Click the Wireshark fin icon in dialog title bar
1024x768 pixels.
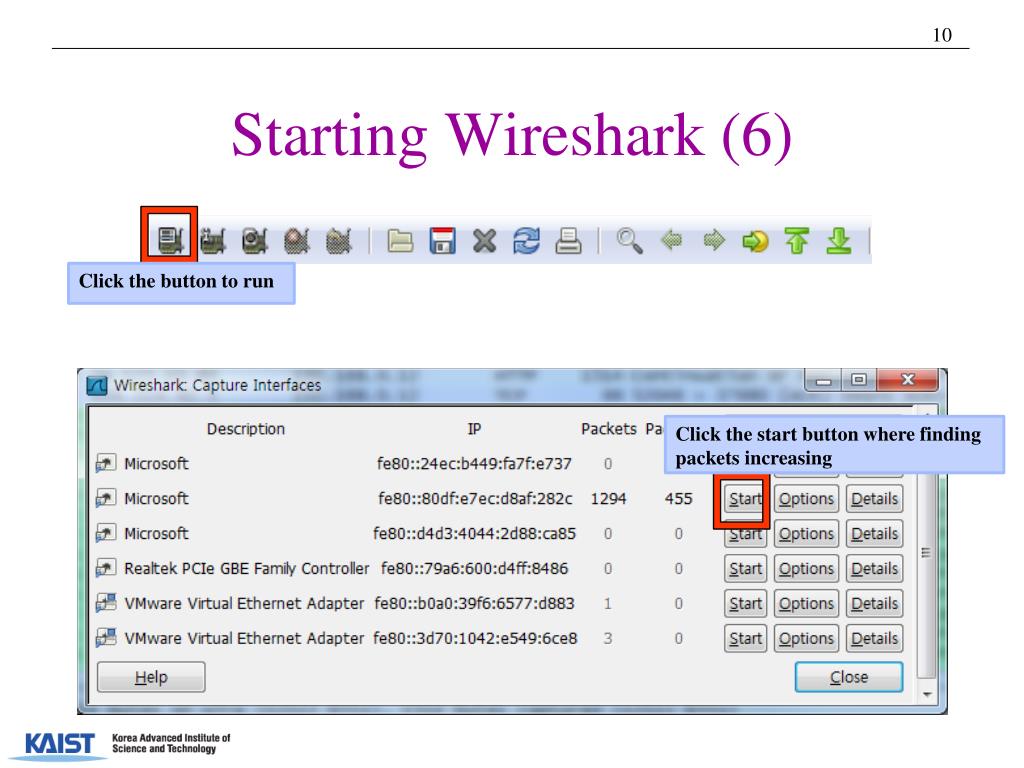pos(97,385)
